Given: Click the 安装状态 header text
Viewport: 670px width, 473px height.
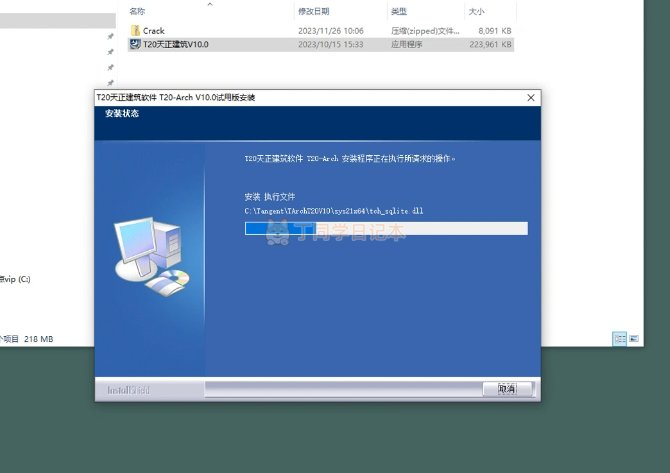Looking at the screenshot, I should tap(122, 114).
